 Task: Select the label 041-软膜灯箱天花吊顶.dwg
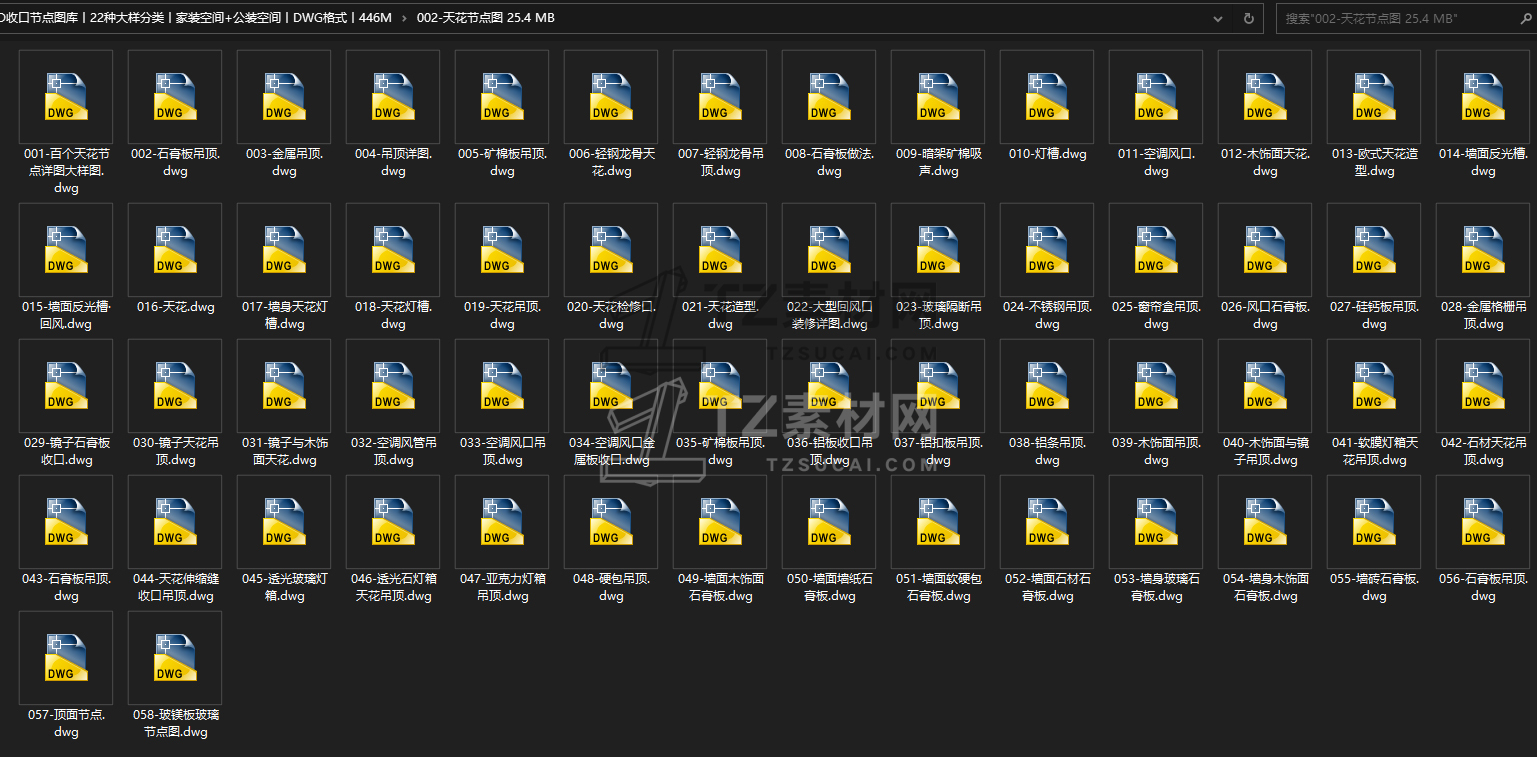click(x=1374, y=452)
